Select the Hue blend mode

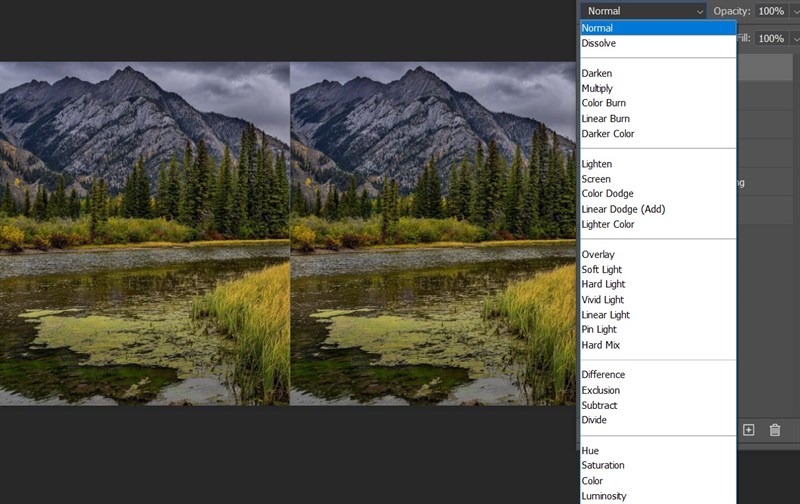pyautogui.click(x=590, y=451)
